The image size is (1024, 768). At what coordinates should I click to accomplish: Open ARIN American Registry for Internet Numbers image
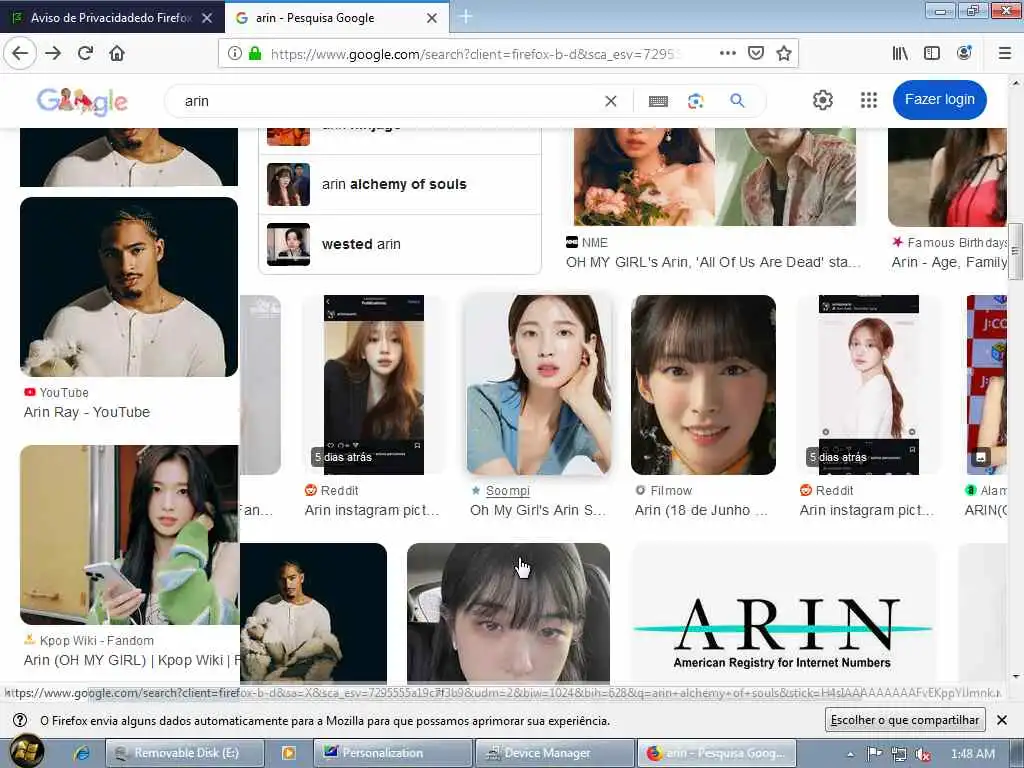pos(783,613)
